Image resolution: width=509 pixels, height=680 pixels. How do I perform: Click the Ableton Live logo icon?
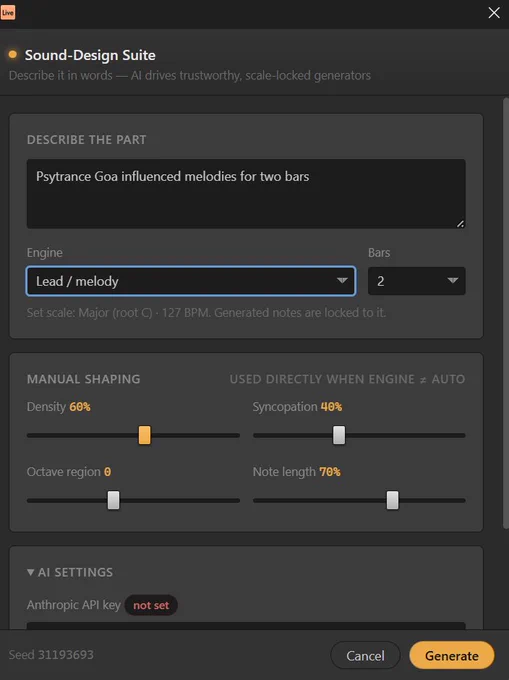[8, 13]
